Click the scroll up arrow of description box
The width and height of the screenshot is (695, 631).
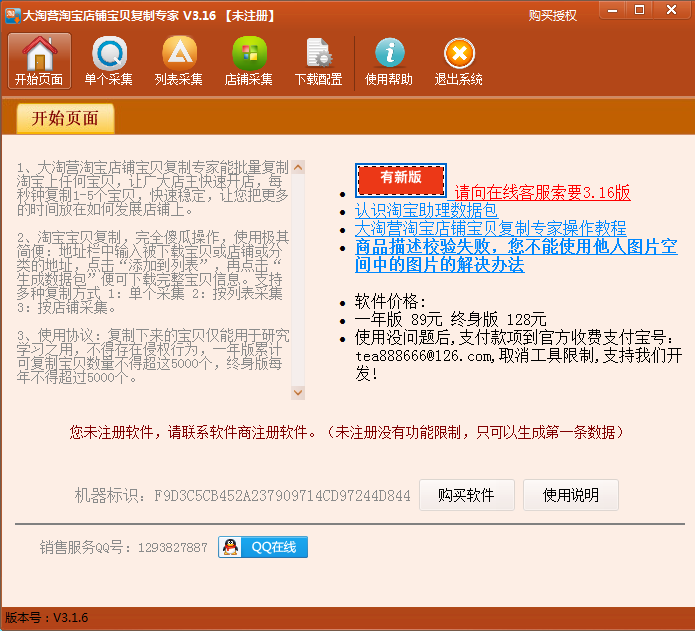(298, 167)
